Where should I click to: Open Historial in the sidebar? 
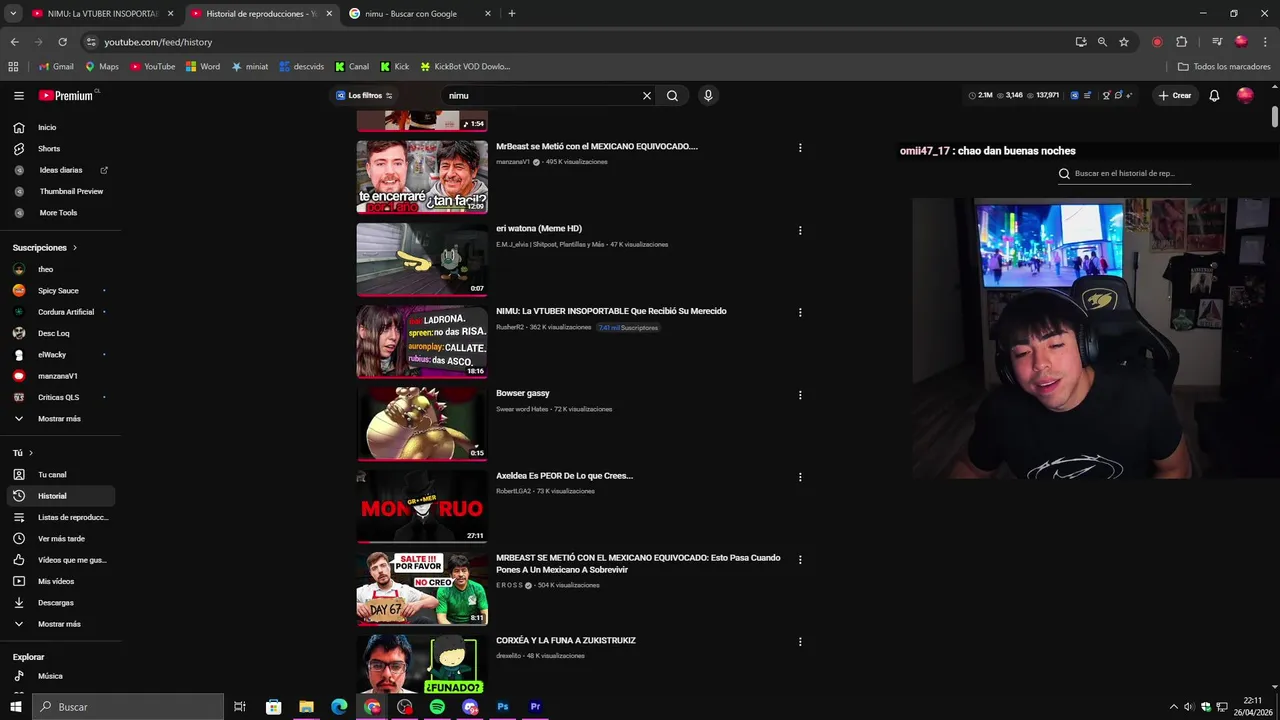[62, 496]
